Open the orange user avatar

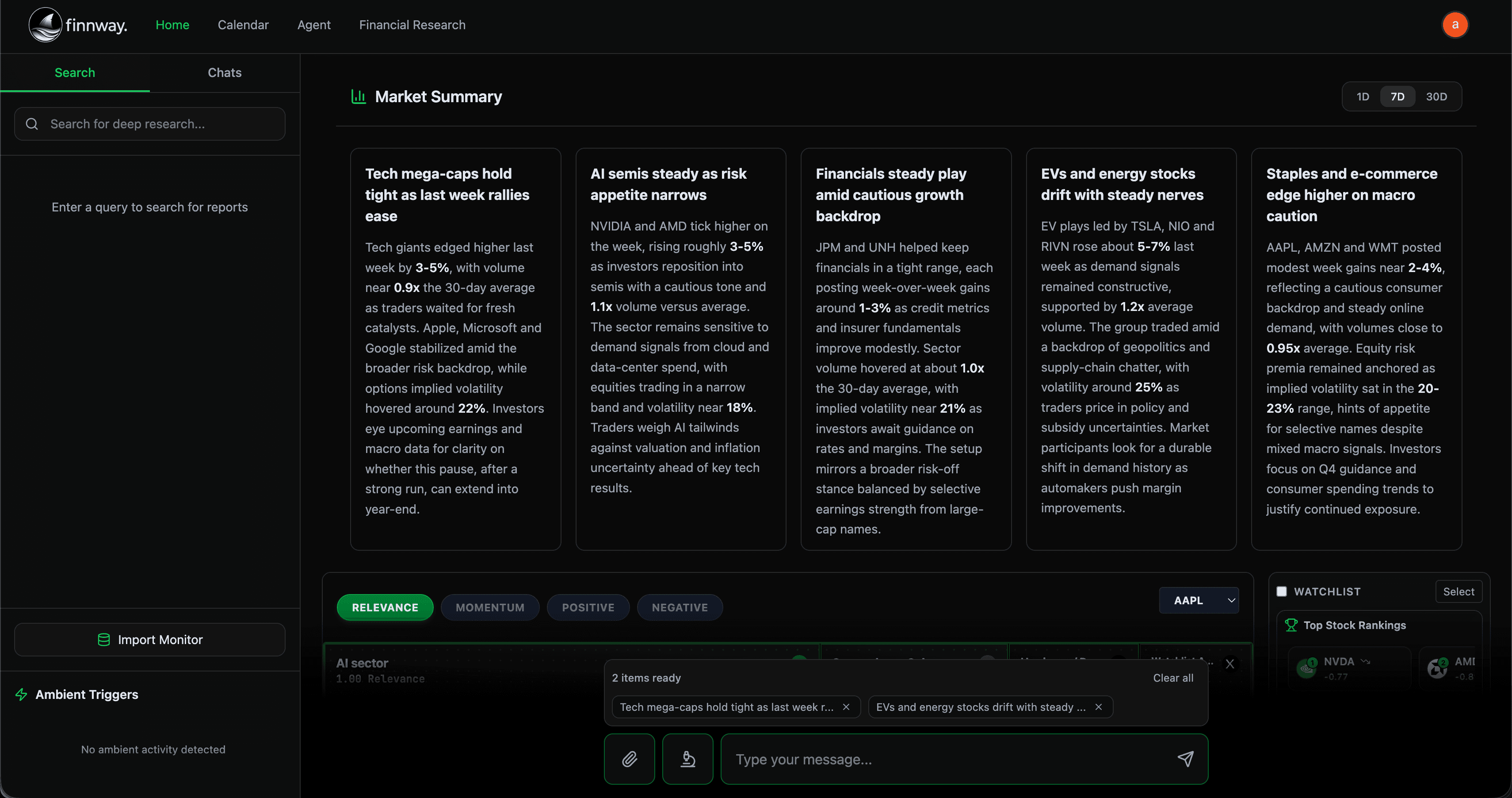click(x=1455, y=25)
